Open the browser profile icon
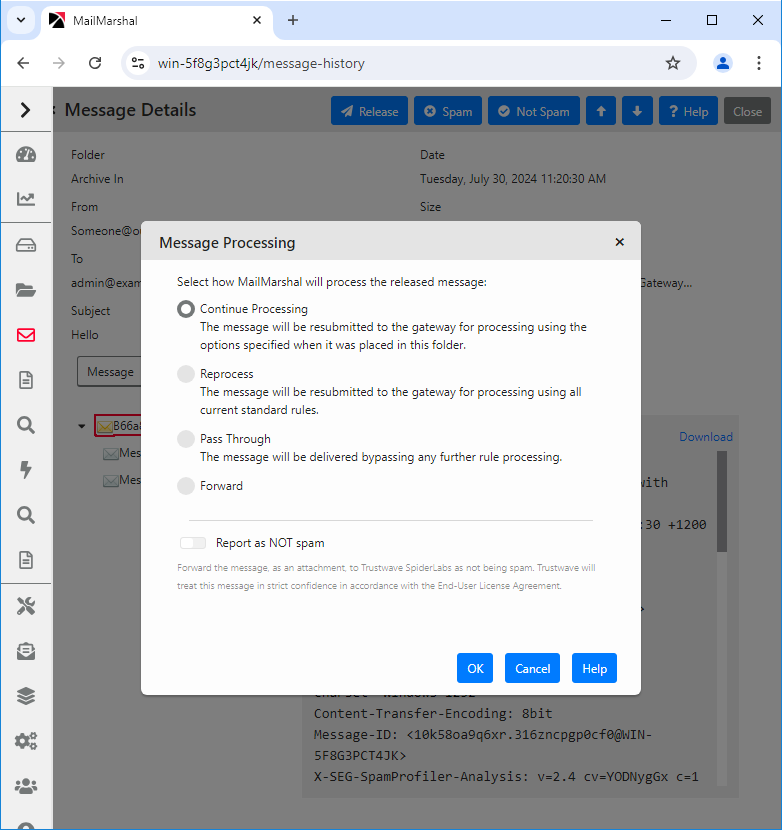The width and height of the screenshot is (783, 831). coord(723,63)
